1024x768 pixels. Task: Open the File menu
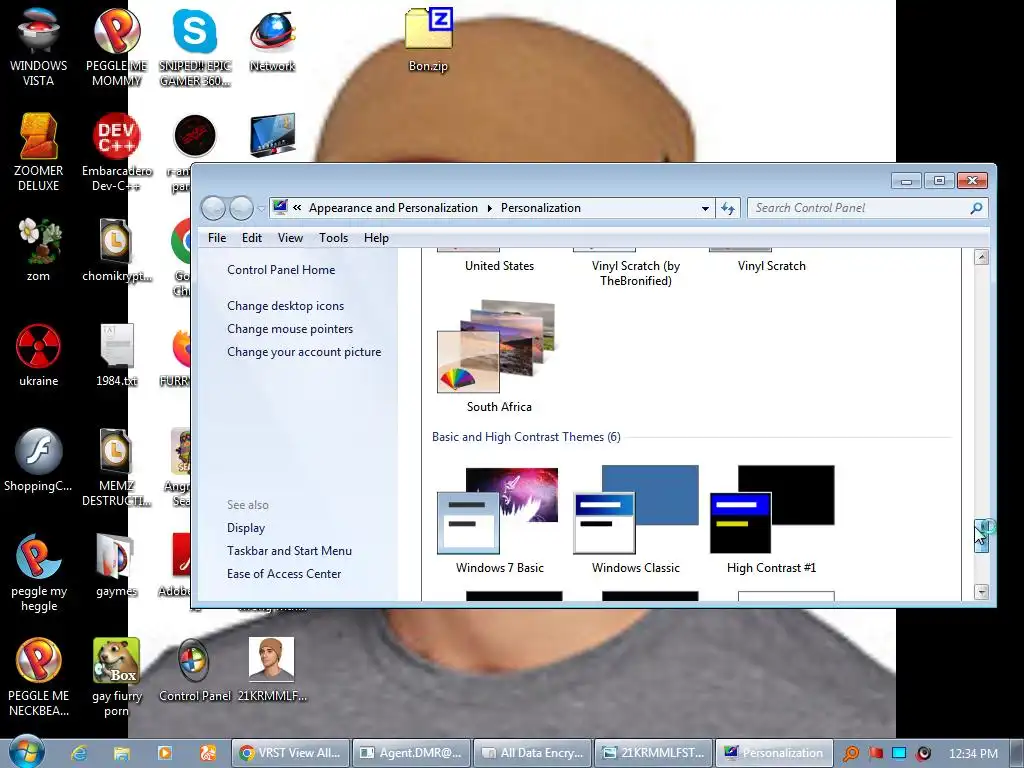[217, 238]
